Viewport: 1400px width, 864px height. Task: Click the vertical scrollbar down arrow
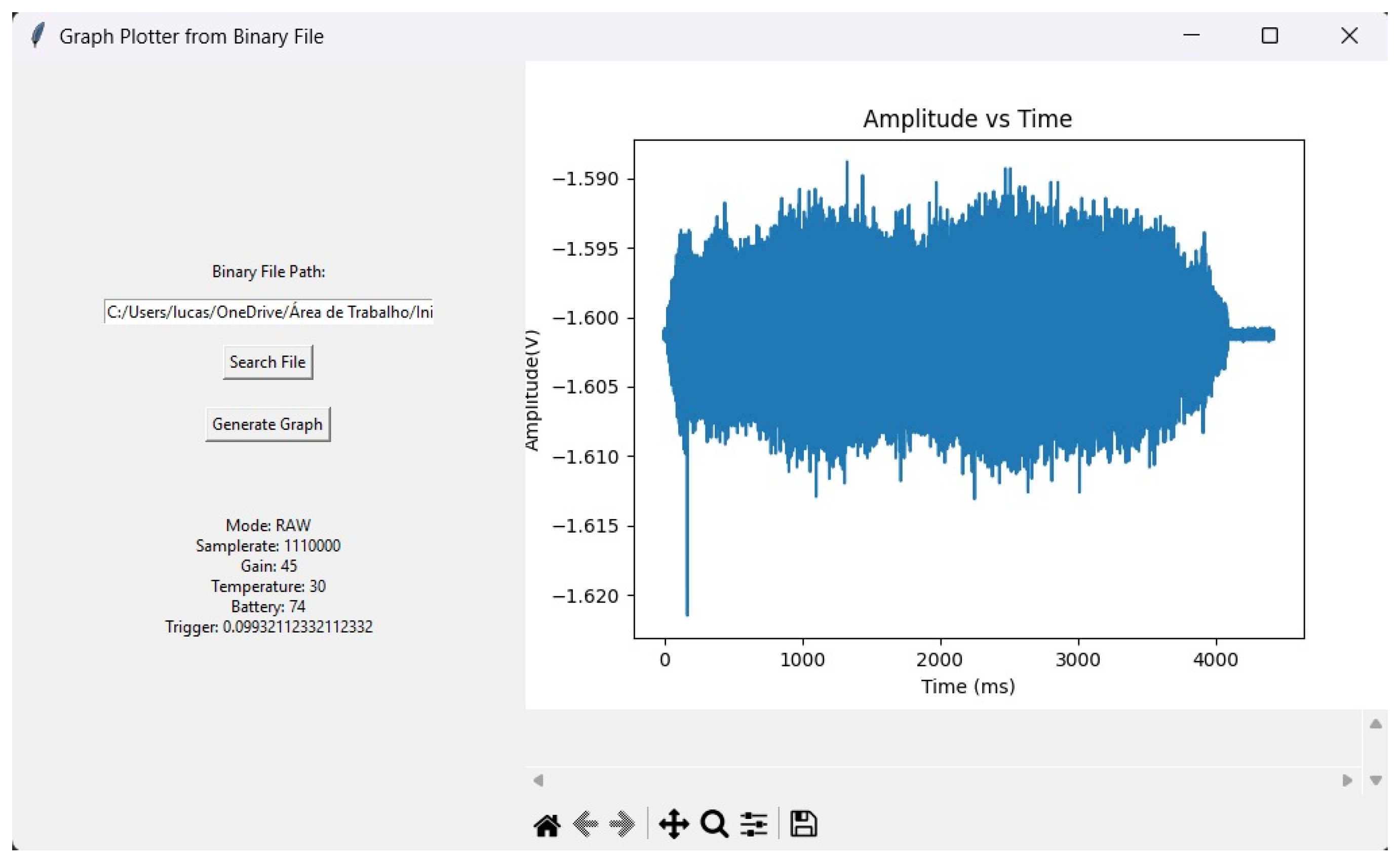click(x=1375, y=780)
